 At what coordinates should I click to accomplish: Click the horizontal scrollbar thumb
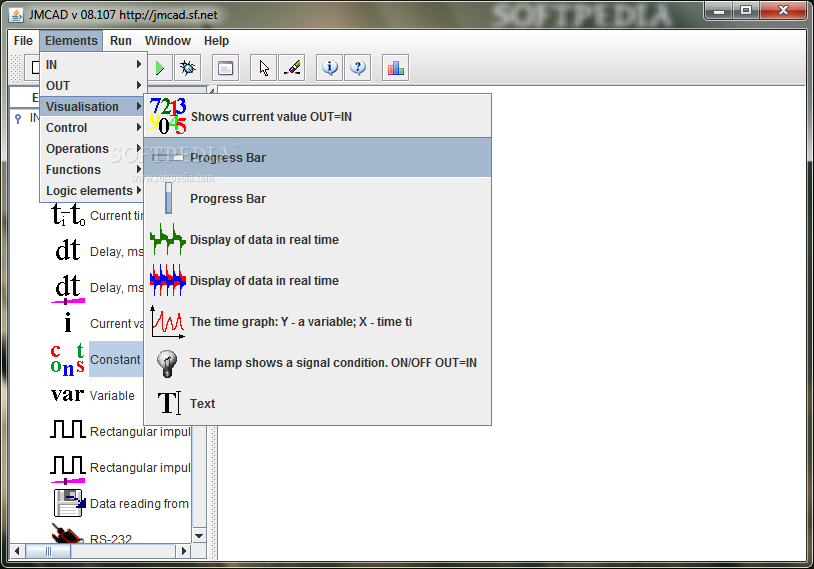point(48,551)
